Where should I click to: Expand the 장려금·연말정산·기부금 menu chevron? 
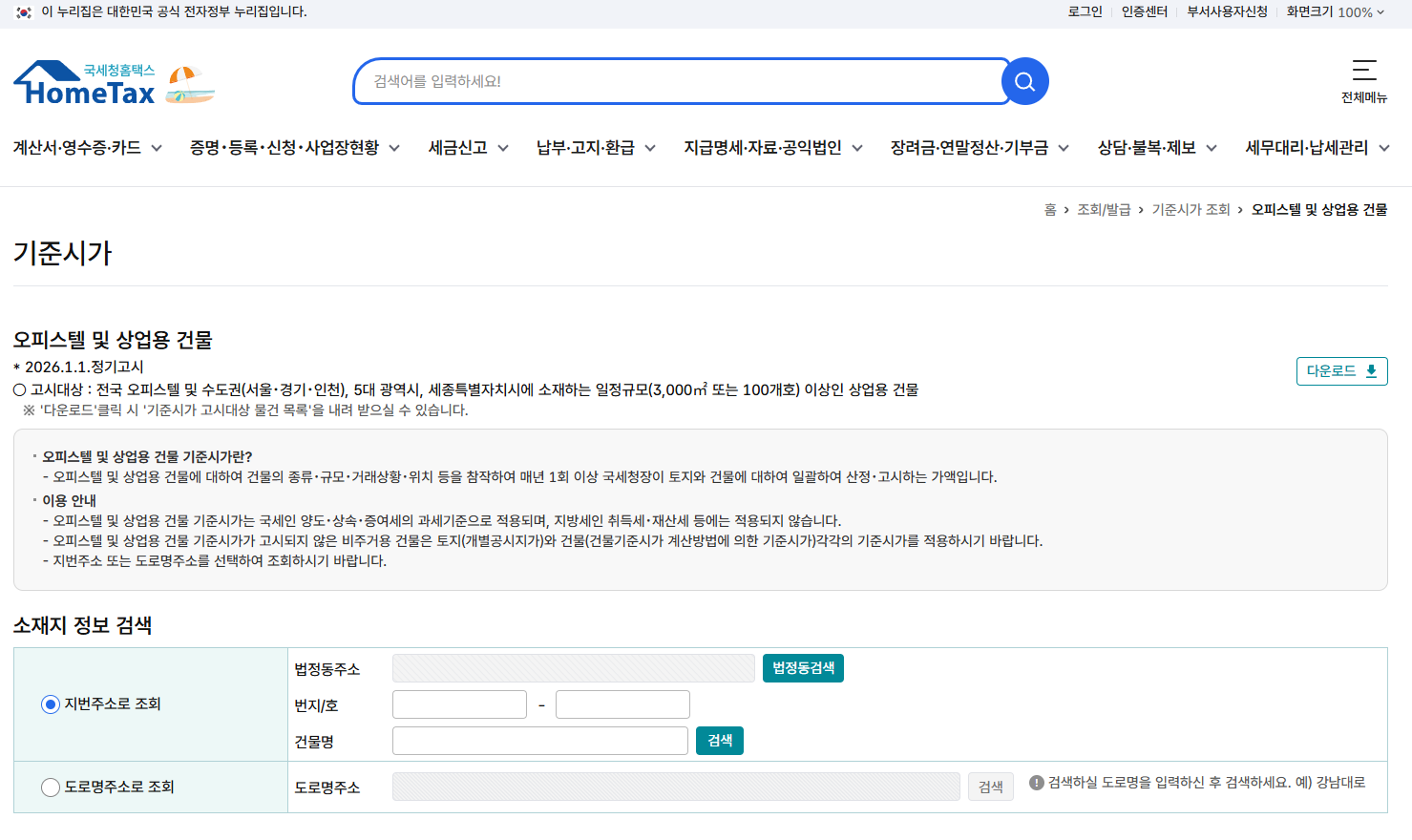tap(1064, 148)
